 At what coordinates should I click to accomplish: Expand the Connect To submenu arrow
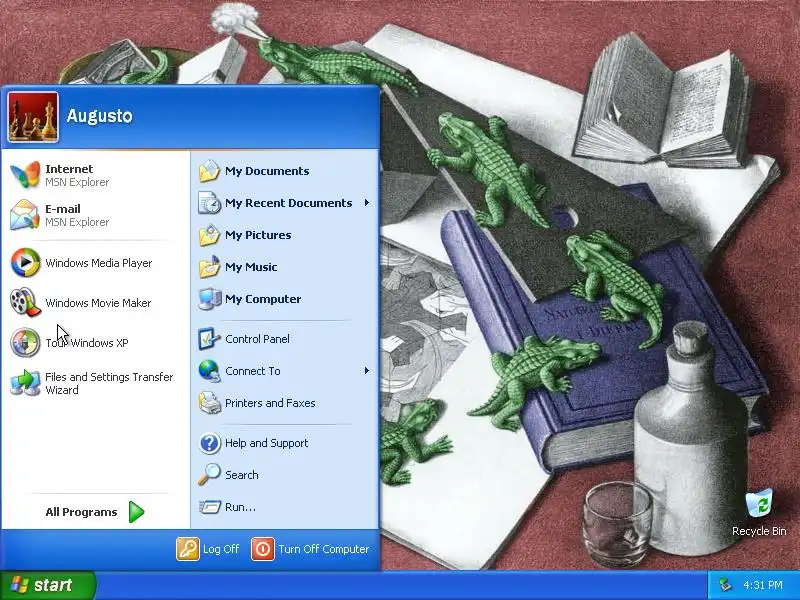(366, 371)
